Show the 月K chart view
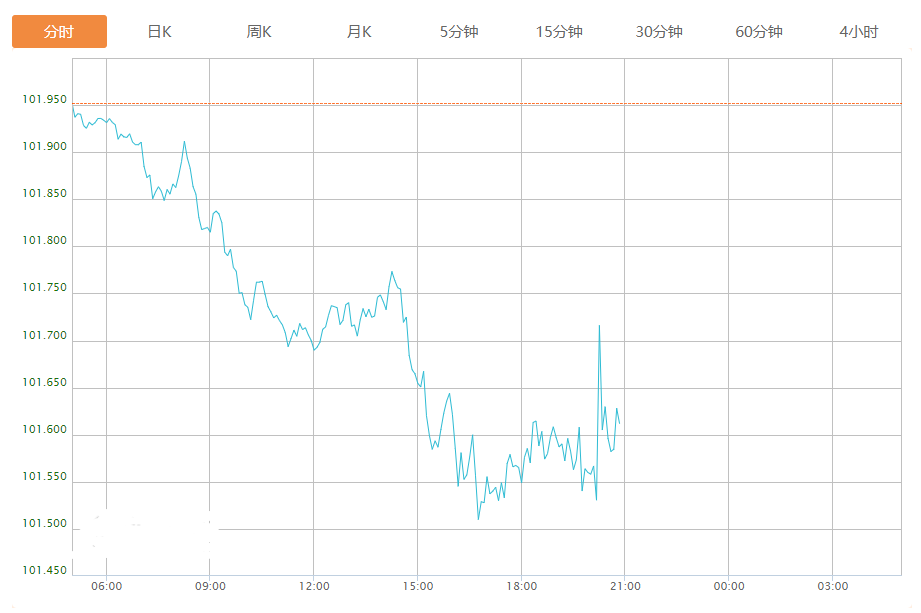Screen dimensions: 921x613 click(x=359, y=32)
